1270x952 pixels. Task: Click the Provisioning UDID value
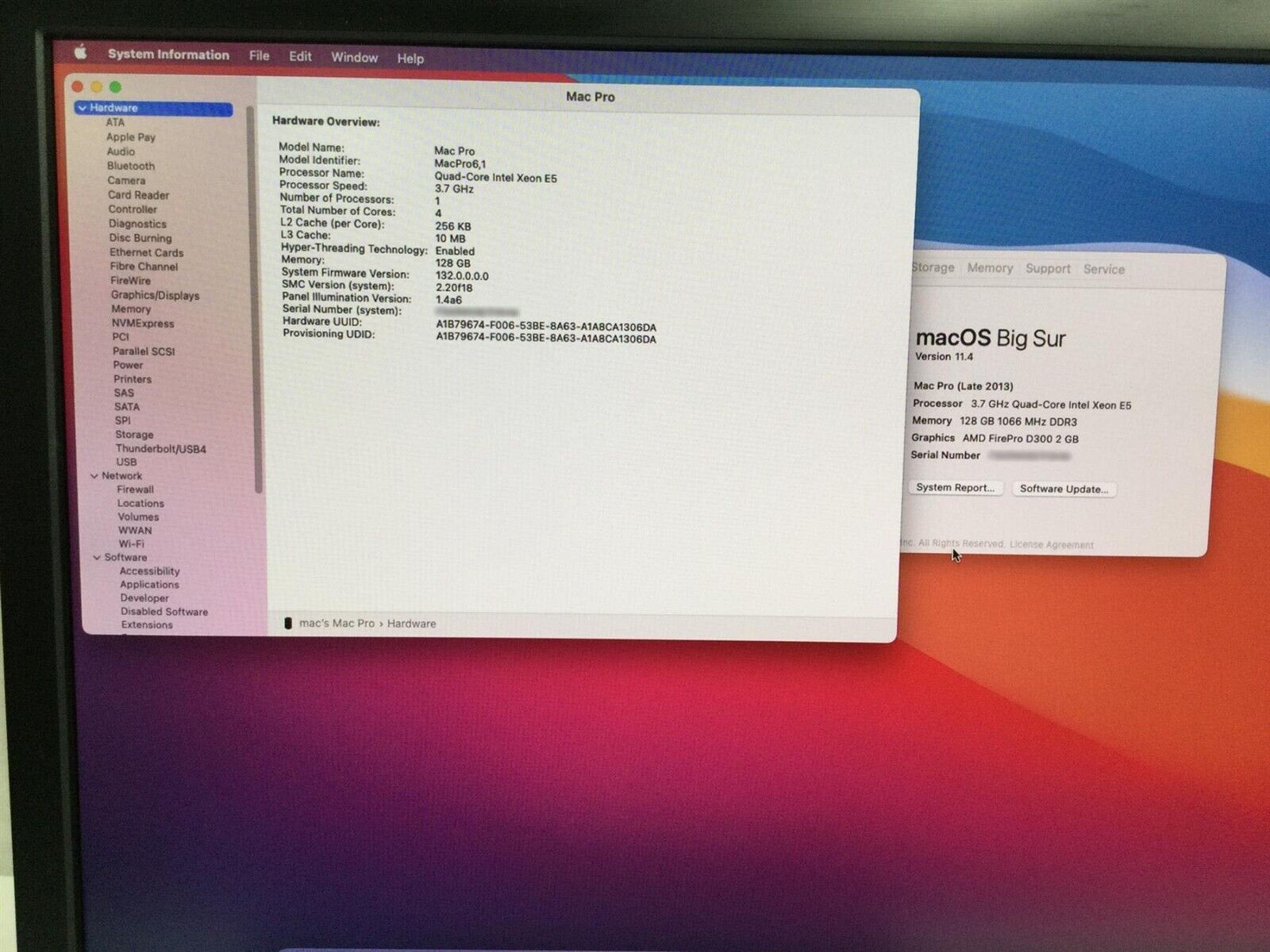(x=546, y=339)
